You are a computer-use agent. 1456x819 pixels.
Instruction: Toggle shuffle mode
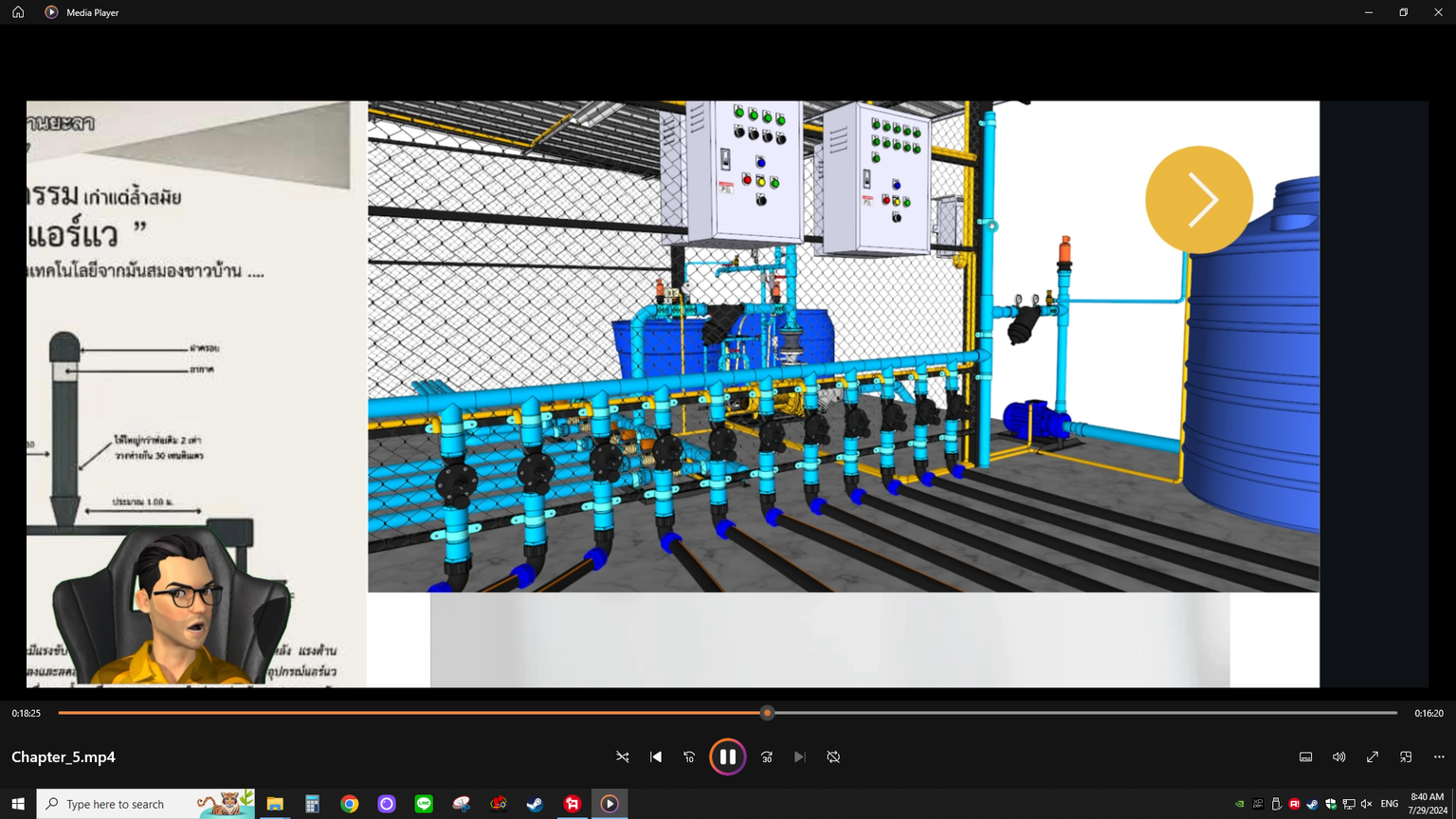[623, 756]
